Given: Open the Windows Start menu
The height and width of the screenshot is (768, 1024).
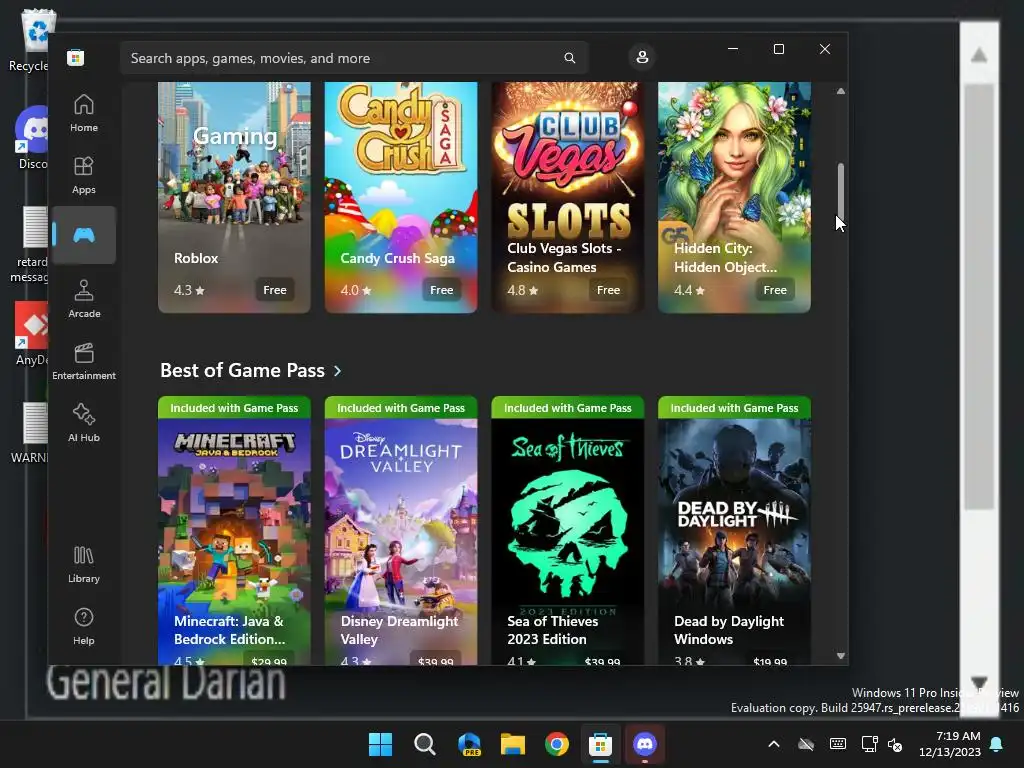Looking at the screenshot, I should [380, 744].
